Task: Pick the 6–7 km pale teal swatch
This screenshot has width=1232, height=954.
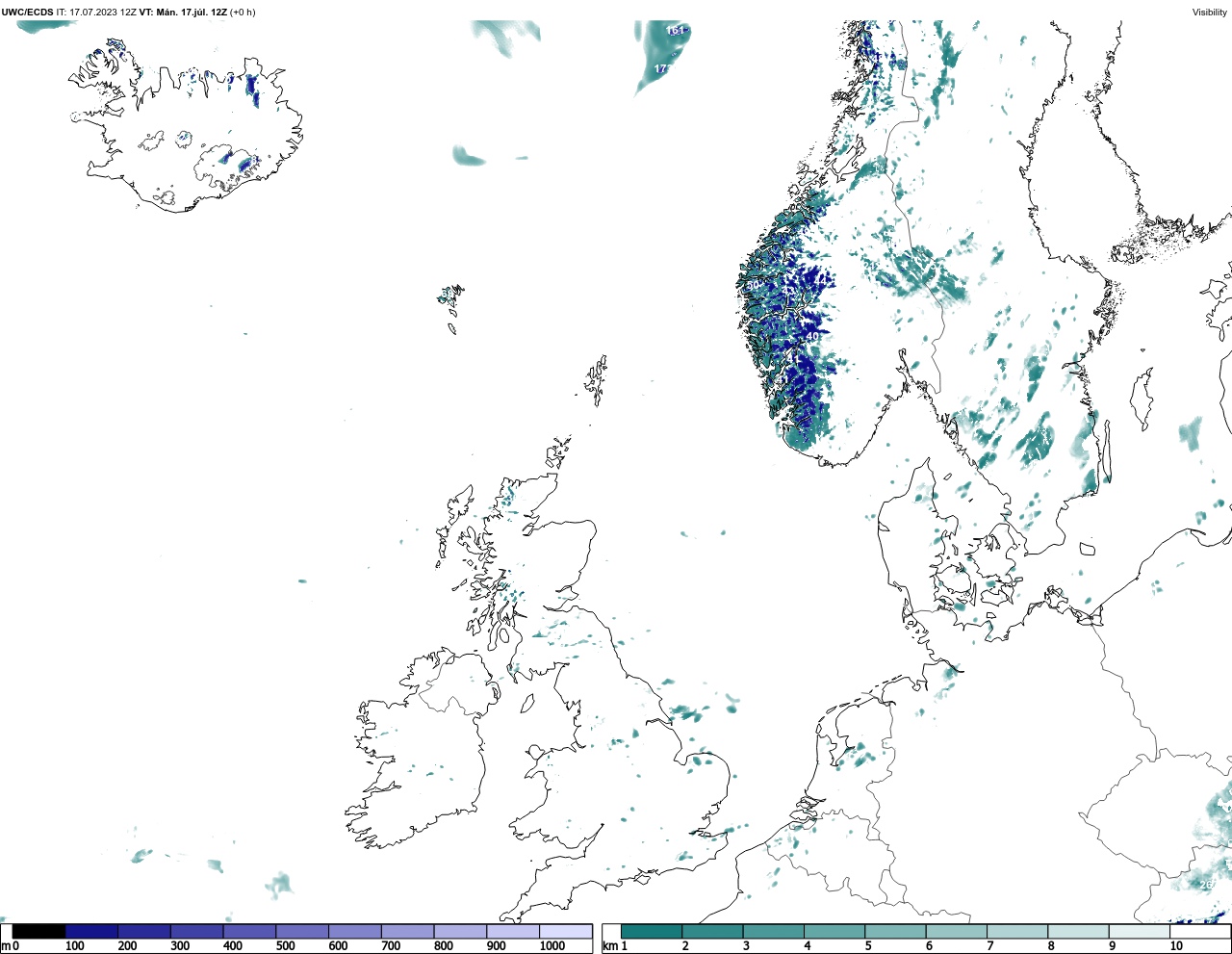Action: pos(956,931)
